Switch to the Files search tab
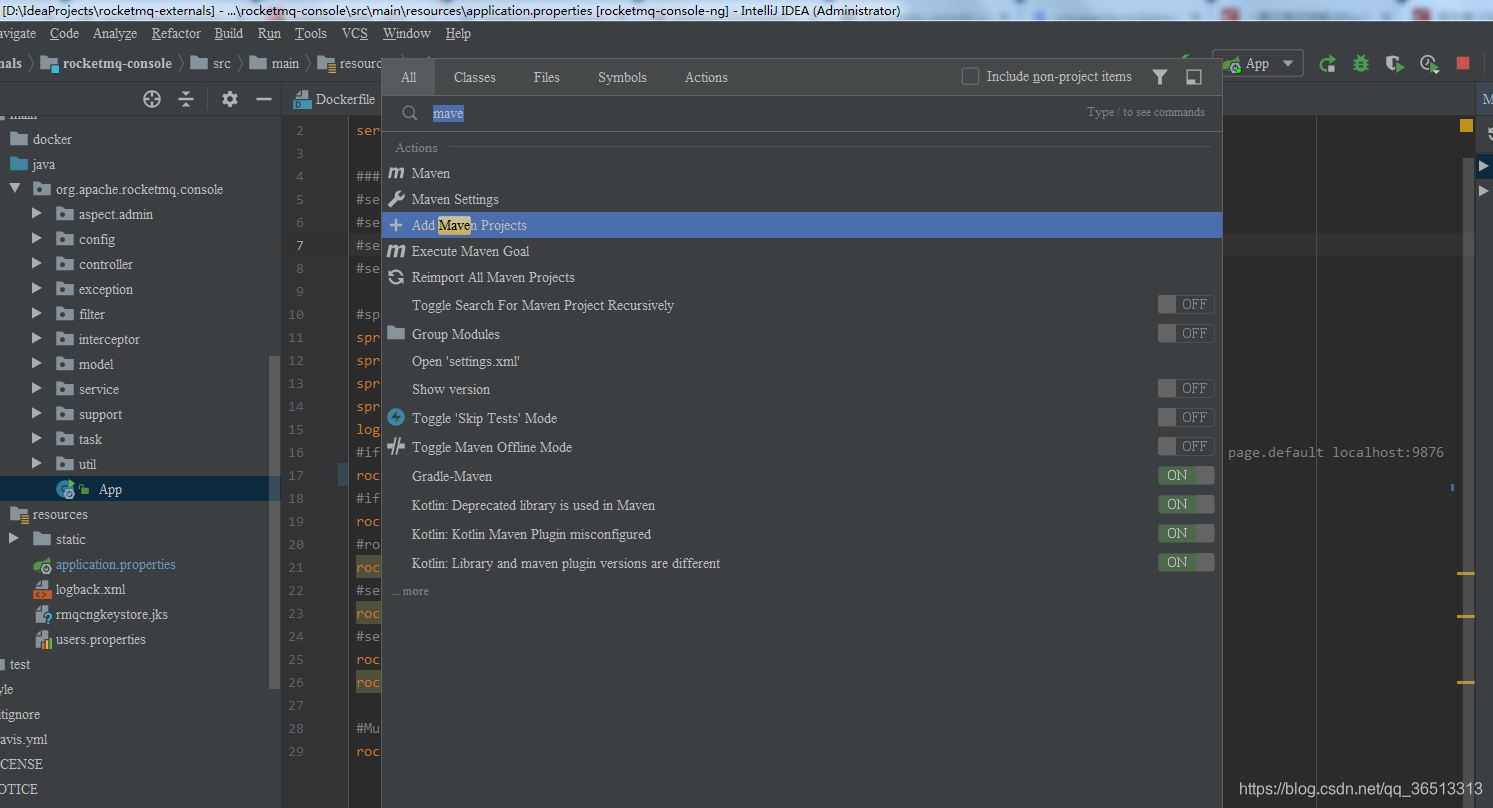 [x=547, y=77]
